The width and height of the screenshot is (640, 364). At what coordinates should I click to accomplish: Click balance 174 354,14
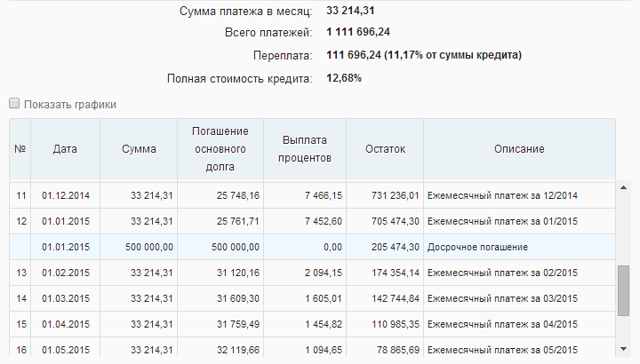[395, 273]
